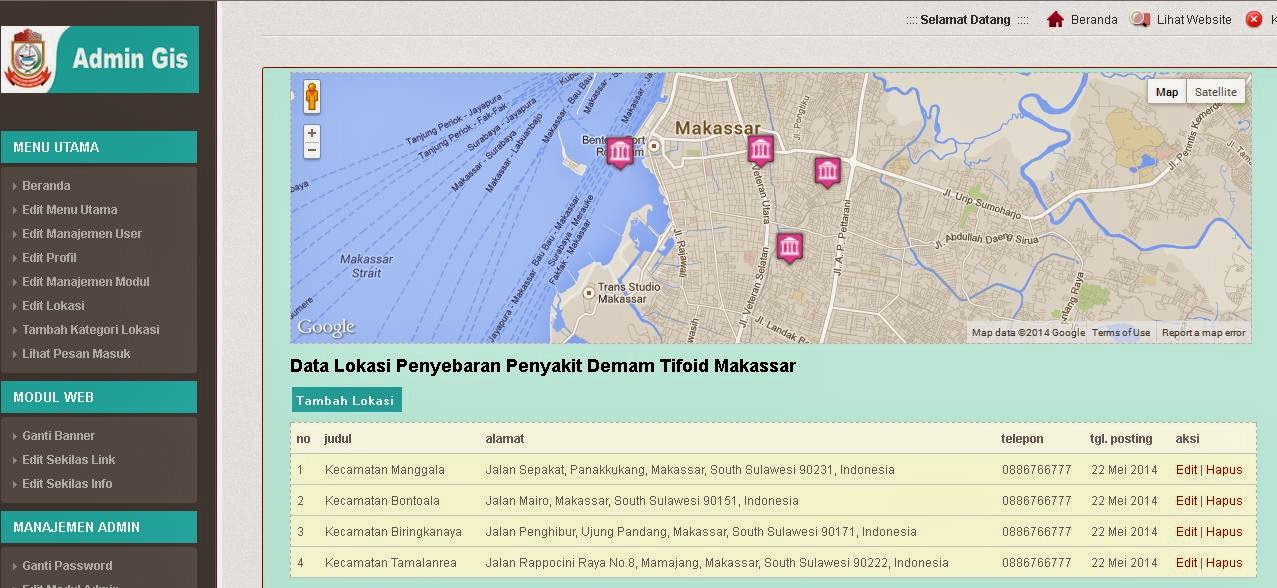
Task: Click the MENU UTAMA section header
Action: pos(99,147)
